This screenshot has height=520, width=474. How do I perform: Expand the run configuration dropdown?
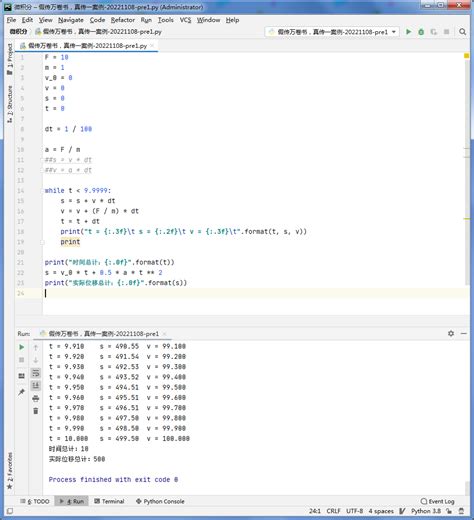(x=394, y=32)
